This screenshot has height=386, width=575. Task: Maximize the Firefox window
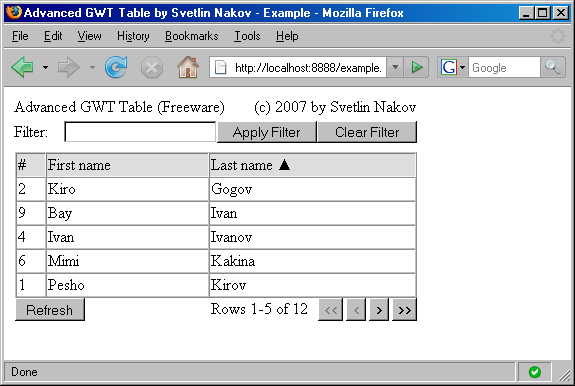tap(543, 13)
